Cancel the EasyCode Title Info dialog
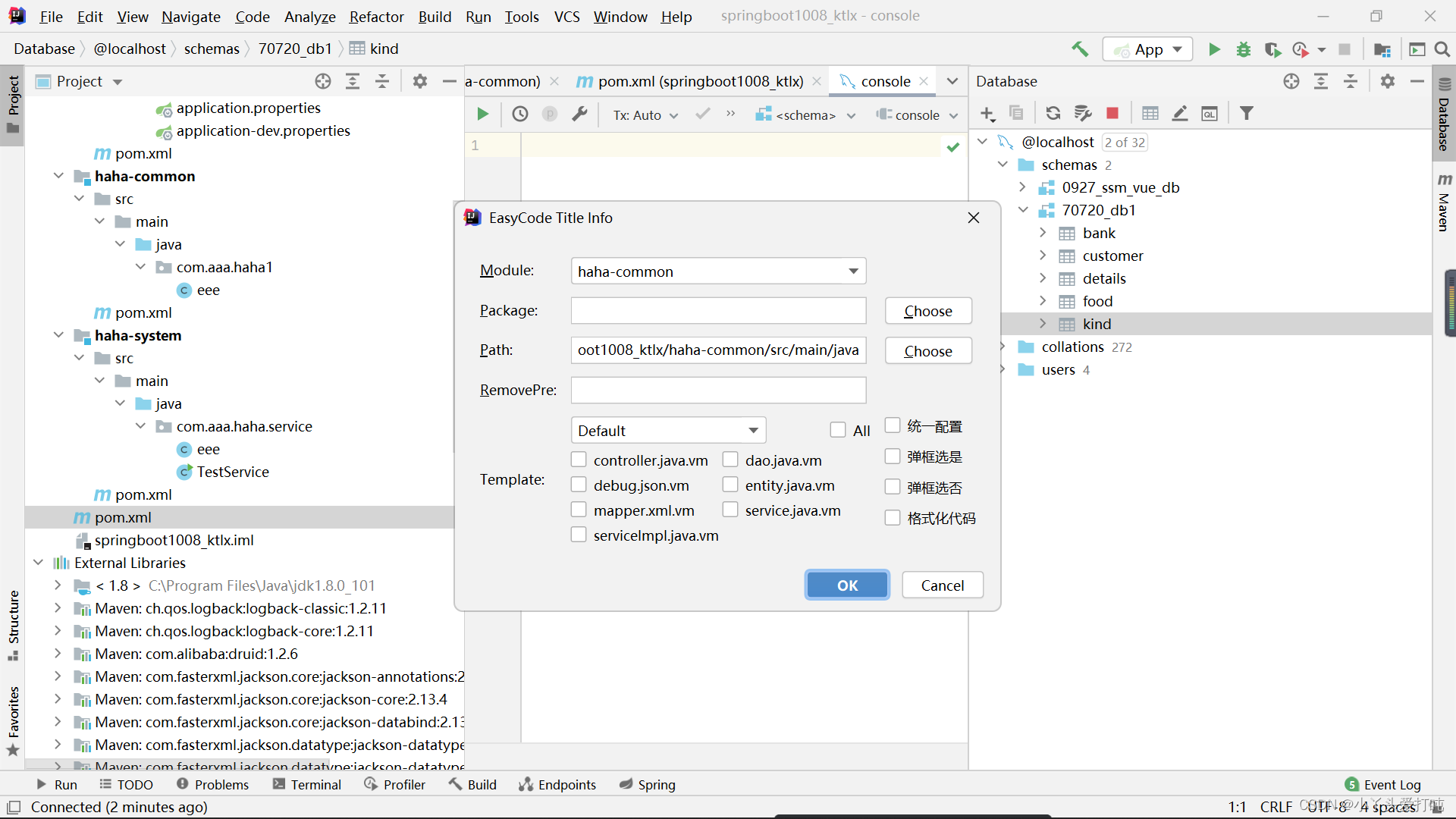 (x=943, y=585)
